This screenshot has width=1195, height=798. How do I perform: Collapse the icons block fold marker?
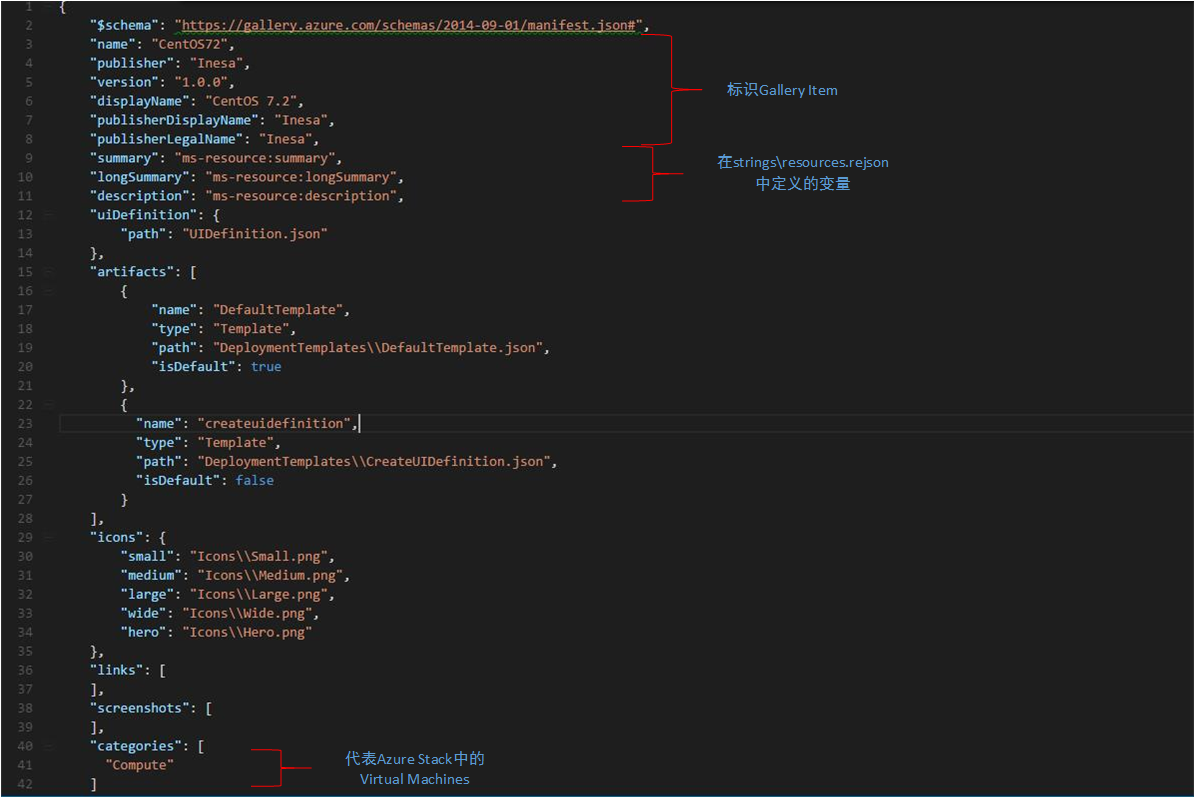pyautogui.click(x=48, y=537)
